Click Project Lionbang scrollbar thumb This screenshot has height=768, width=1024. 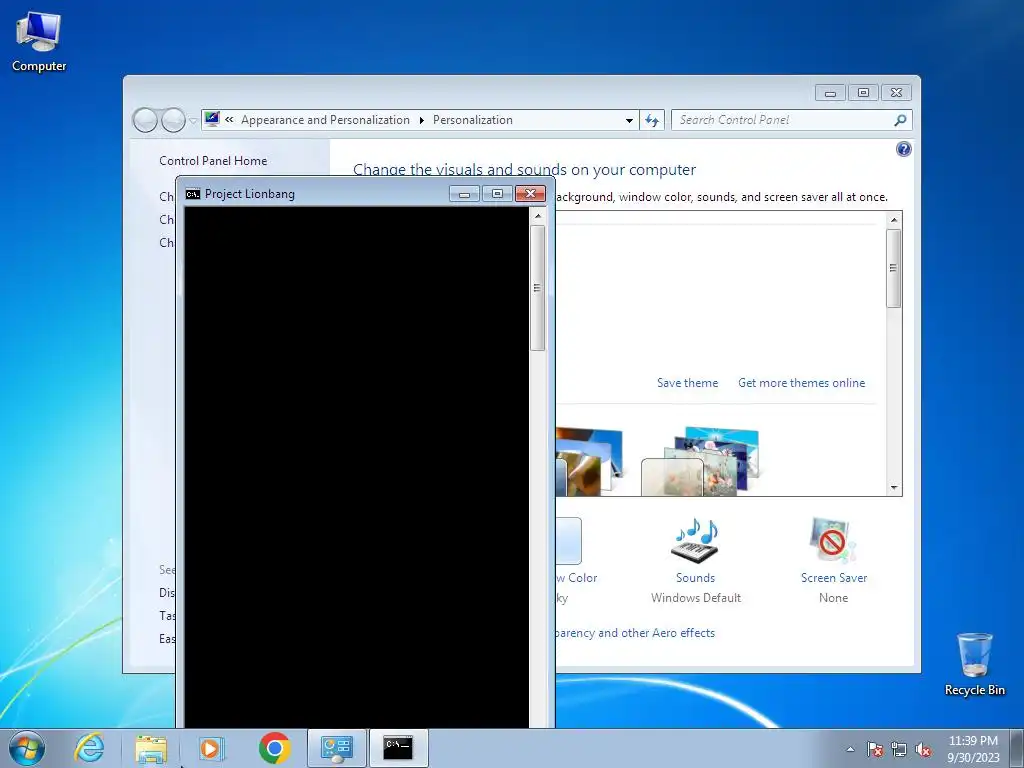point(537,288)
